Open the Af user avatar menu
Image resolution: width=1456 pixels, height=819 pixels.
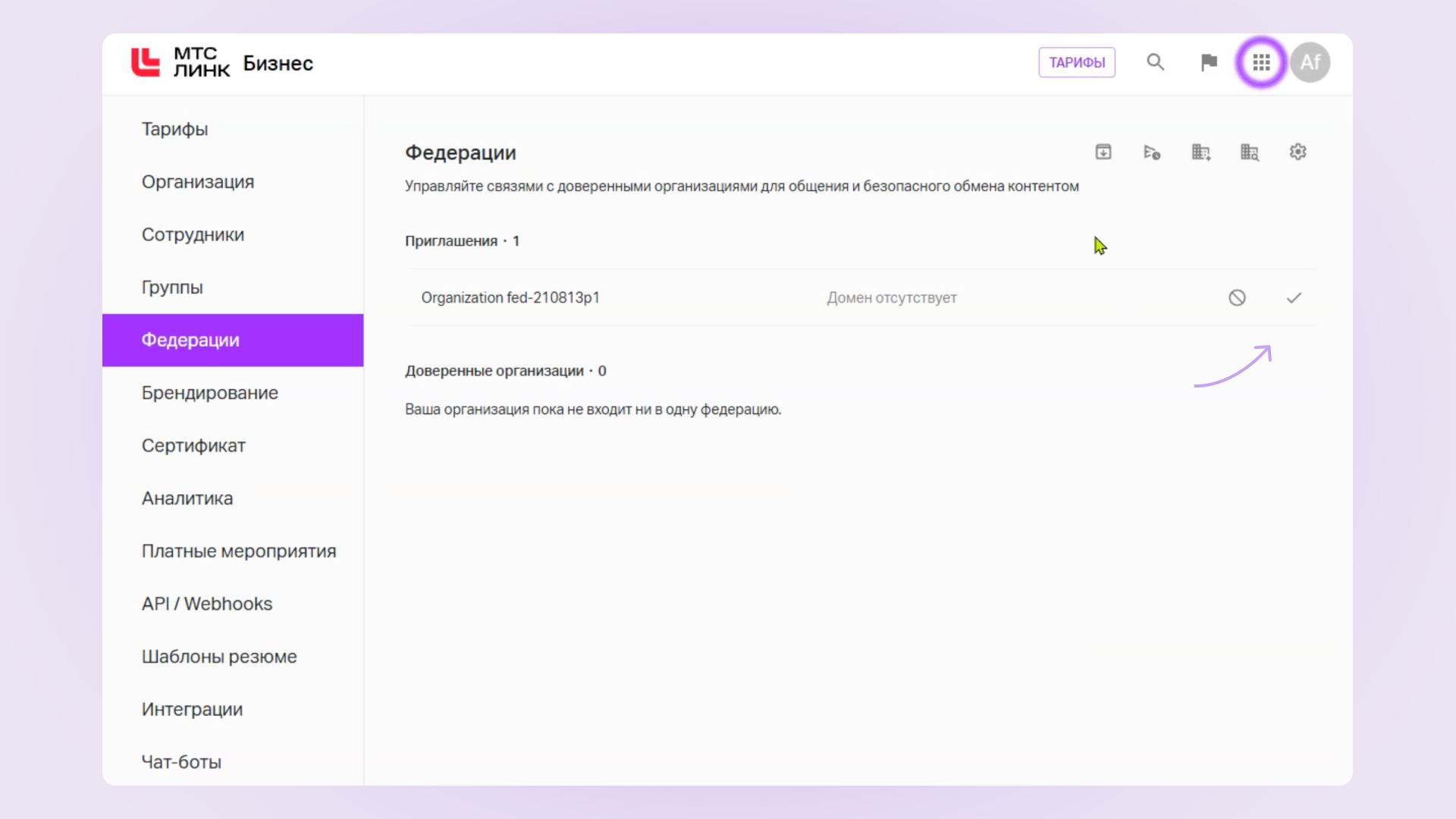1310,62
